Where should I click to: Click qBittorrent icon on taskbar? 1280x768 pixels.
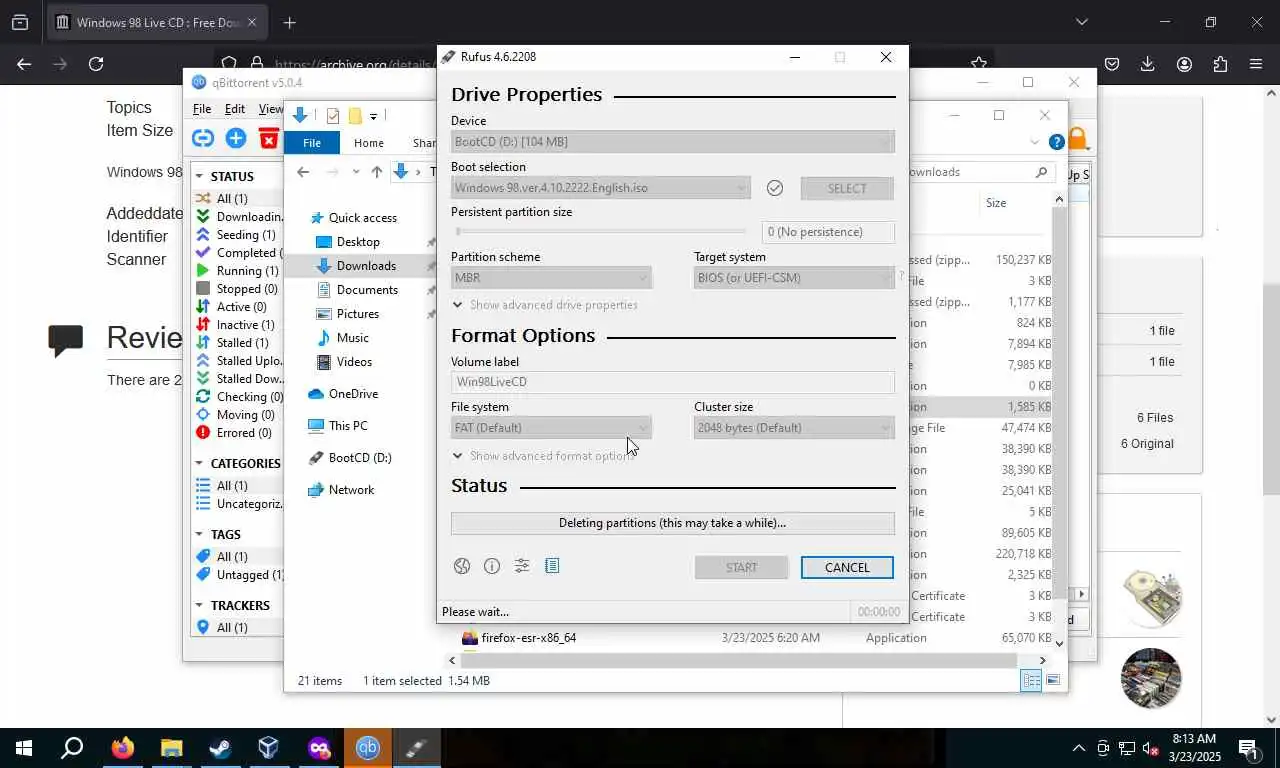(368, 747)
